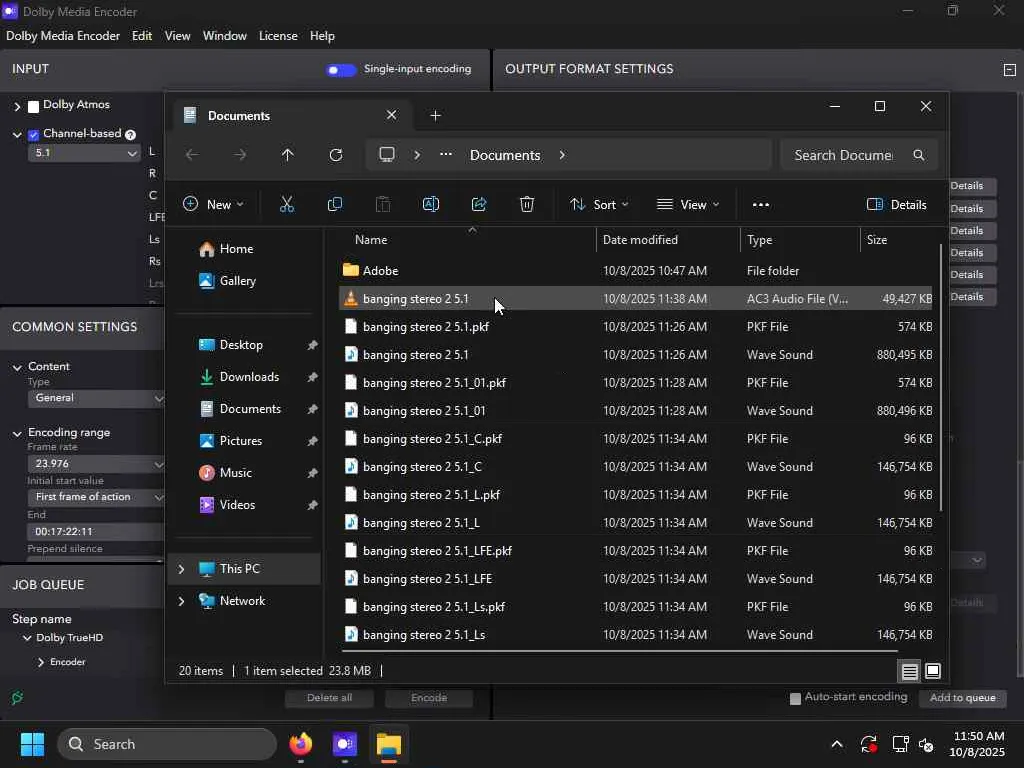
Task: Open the Window menu
Action: (x=224, y=36)
